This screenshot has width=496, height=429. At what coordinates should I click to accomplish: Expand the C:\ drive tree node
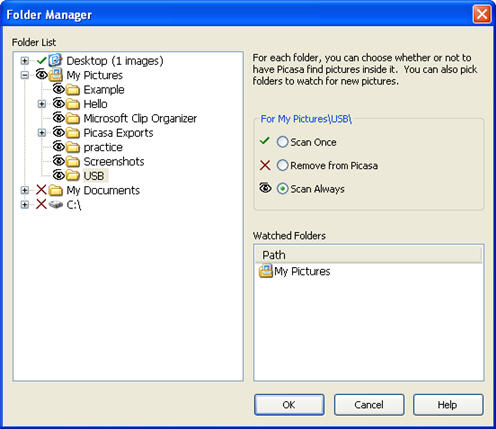point(24,204)
